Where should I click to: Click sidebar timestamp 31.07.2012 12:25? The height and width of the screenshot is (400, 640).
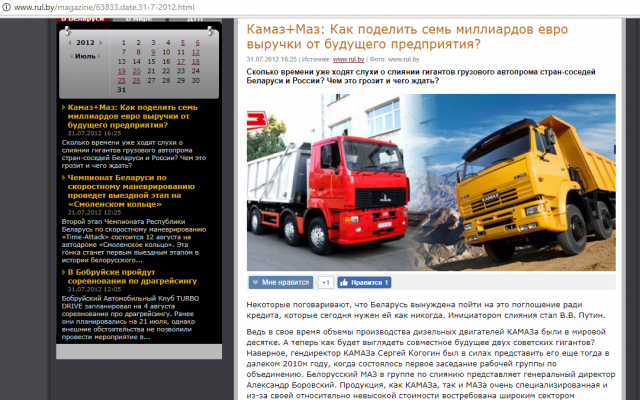[x=94, y=213]
